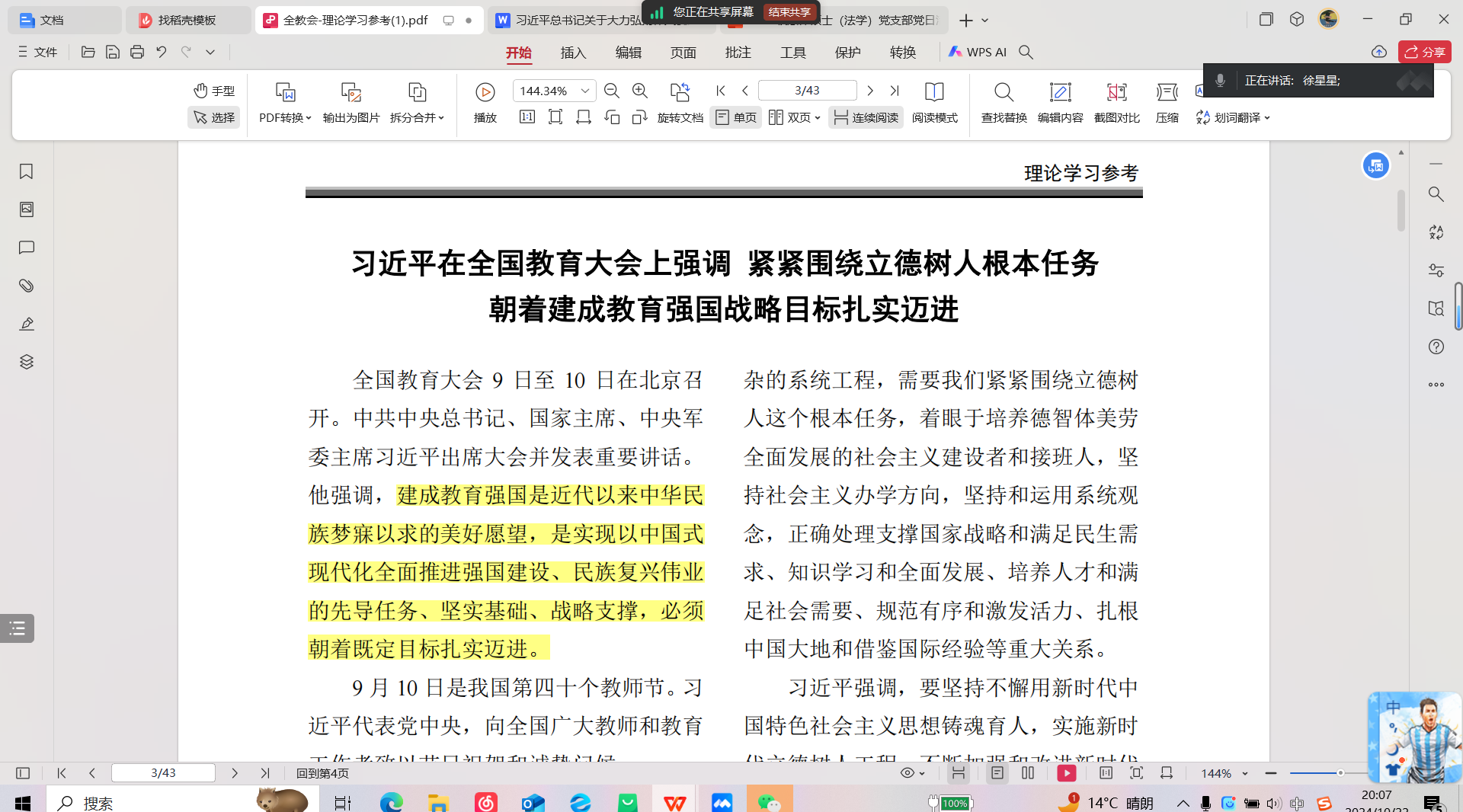
Task: Click the zoom slider in the status bar
Action: click(x=1340, y=773)
